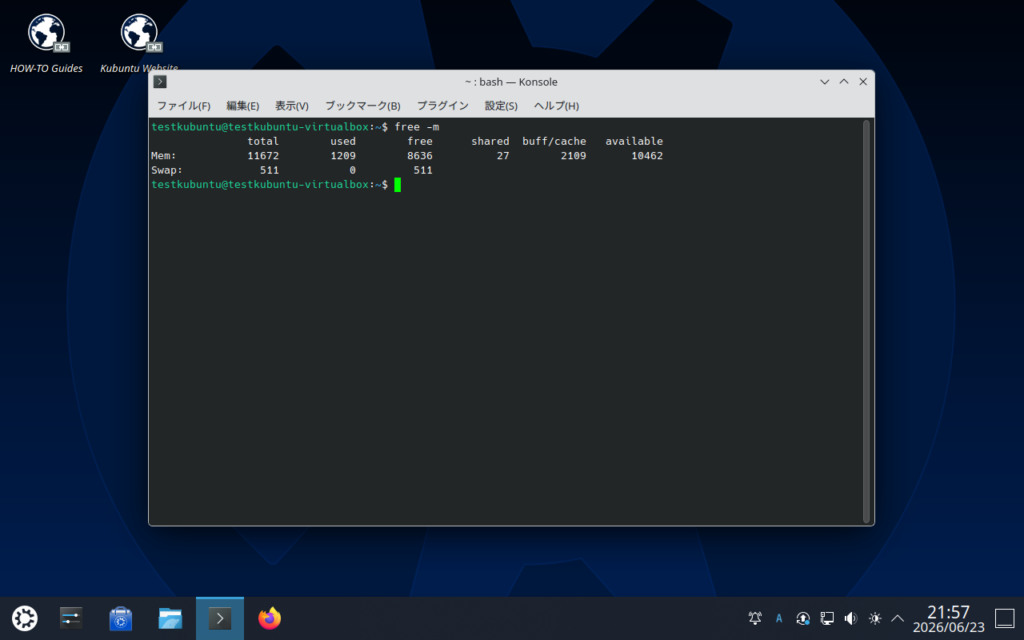Launch Firefox from taskbar

coord(269,618)
